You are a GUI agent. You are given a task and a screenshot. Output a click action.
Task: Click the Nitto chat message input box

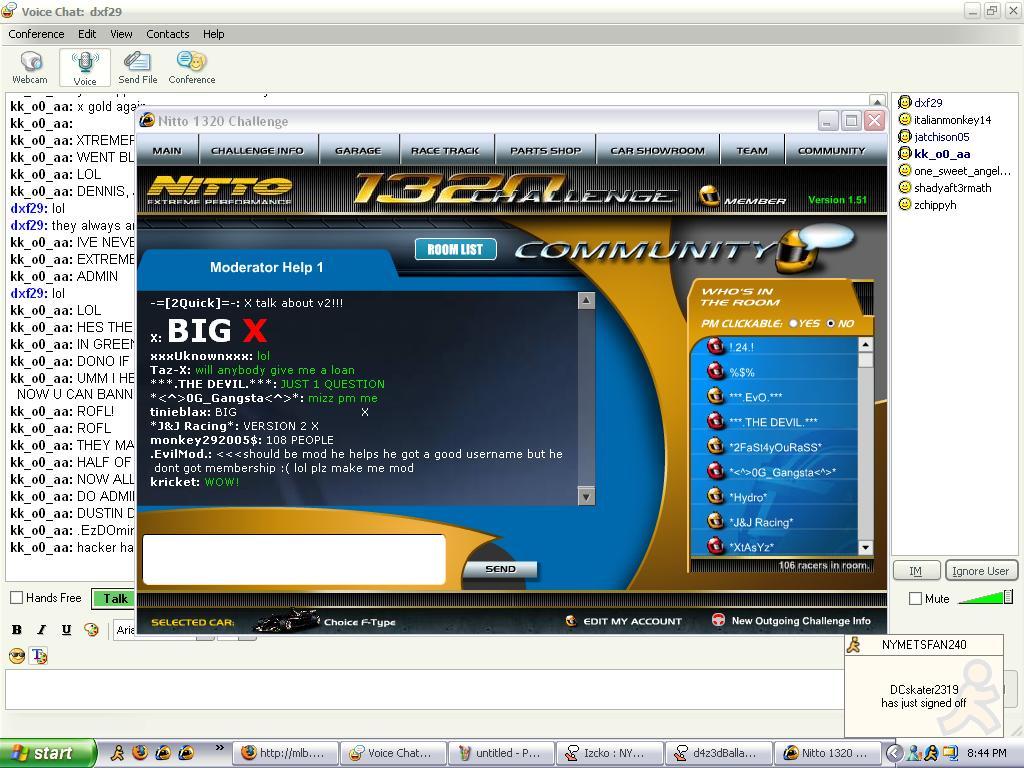pos(294,560)
